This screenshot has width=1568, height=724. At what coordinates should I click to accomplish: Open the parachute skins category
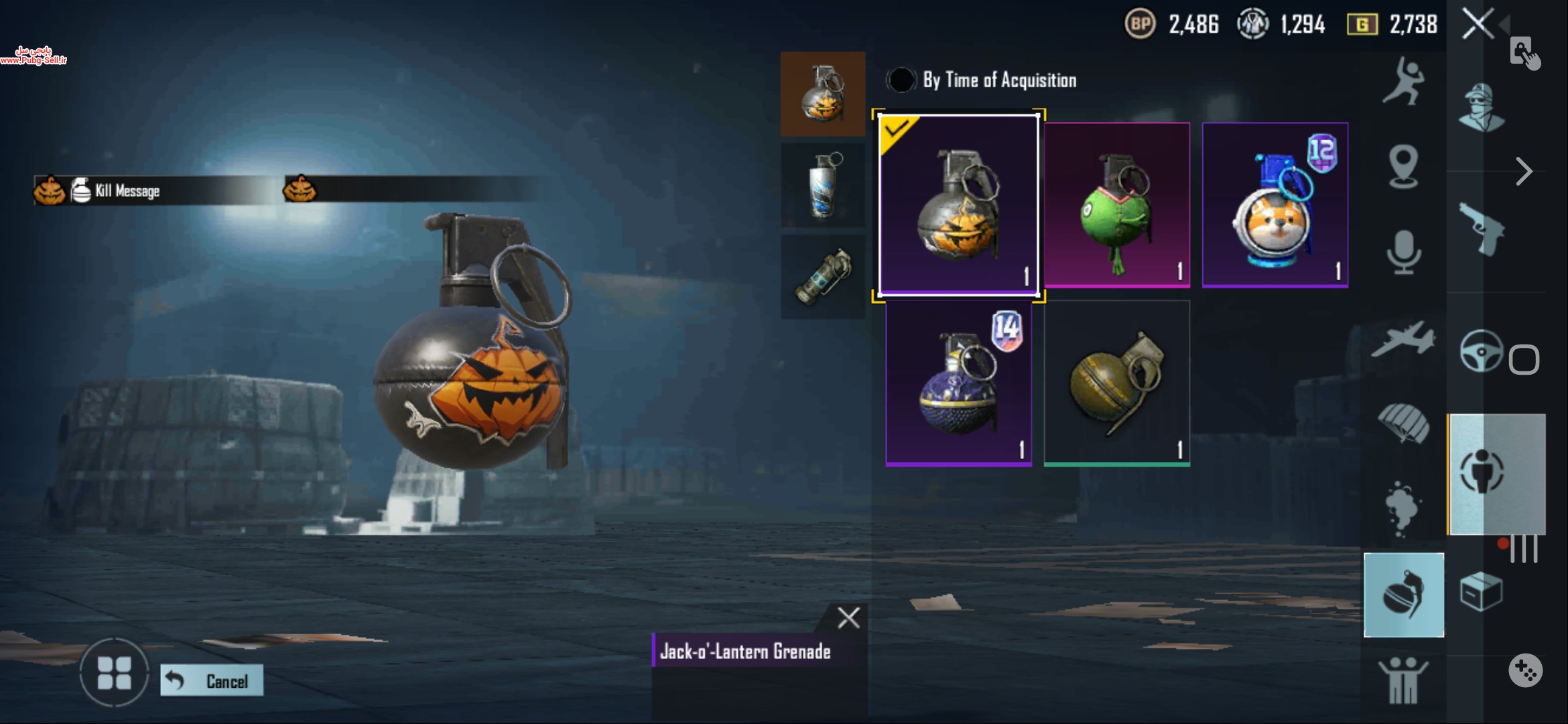click(1403, 424)
